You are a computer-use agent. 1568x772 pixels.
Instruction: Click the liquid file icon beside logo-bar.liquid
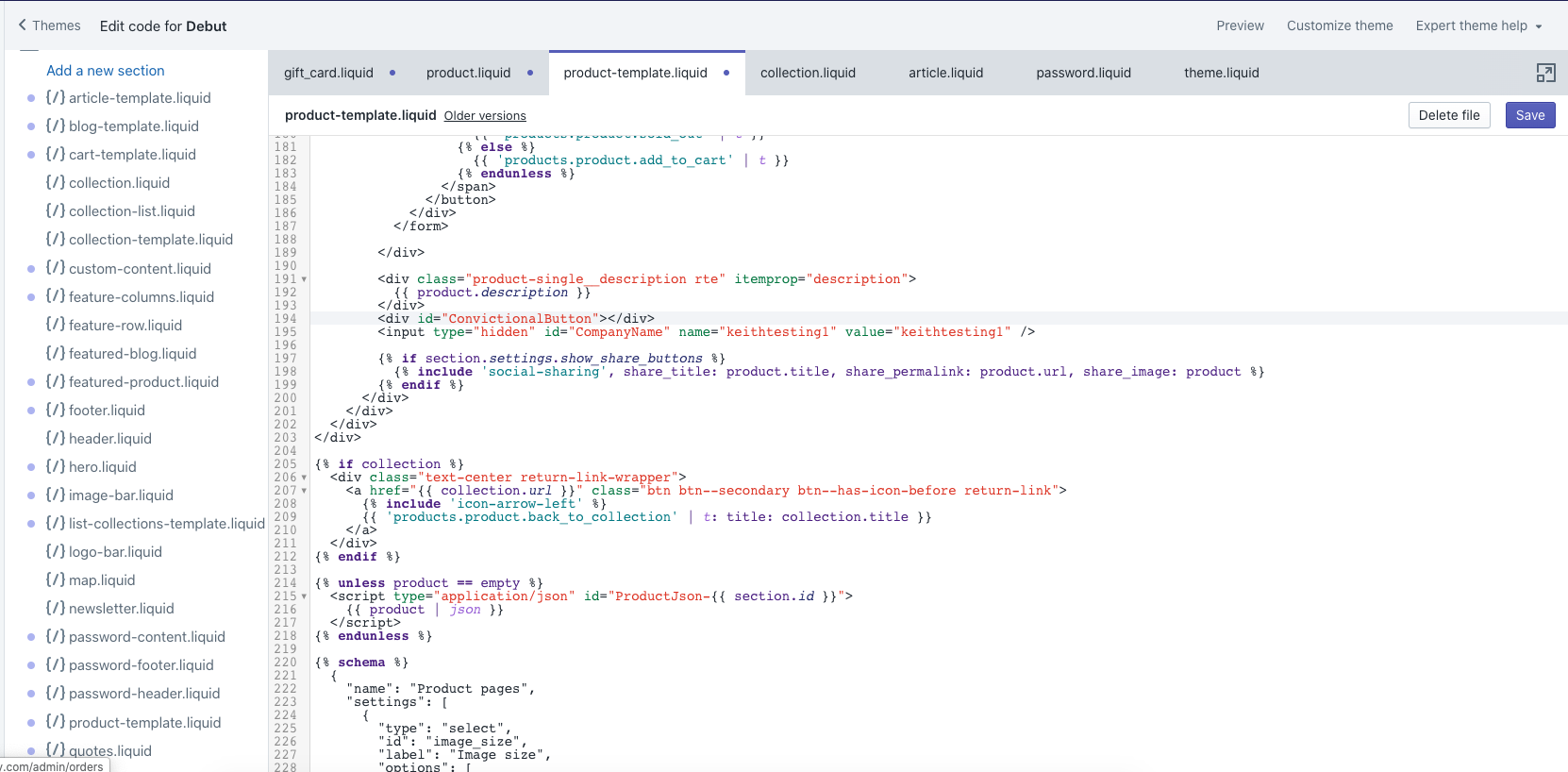click(56, 551)
